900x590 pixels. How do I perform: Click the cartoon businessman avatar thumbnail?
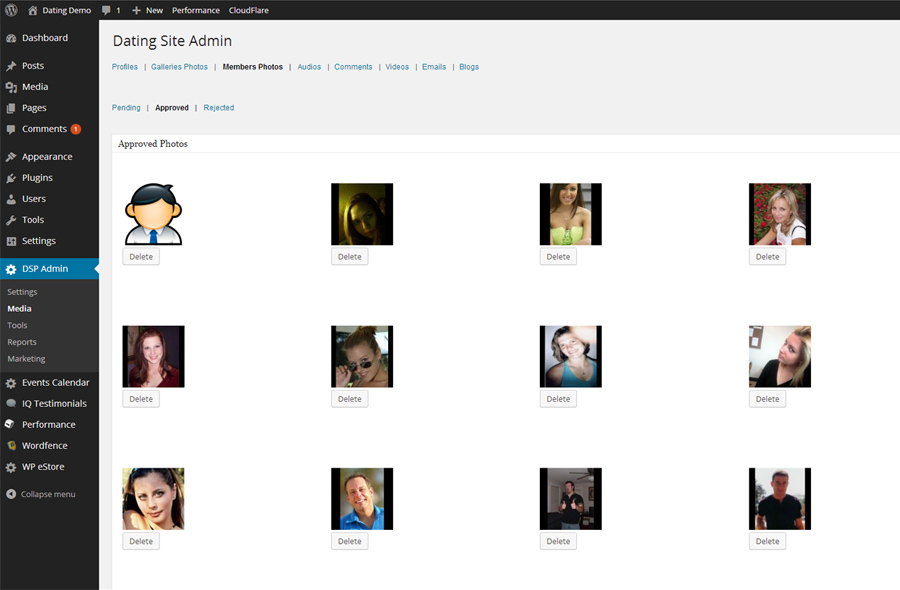[x=153, y=214]
